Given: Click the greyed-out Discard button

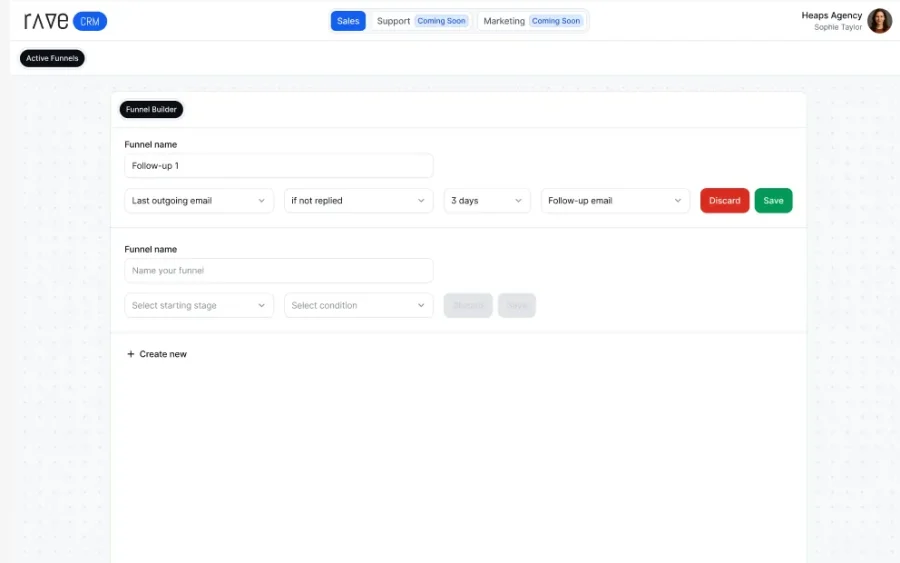Looking at the screenshot, I should [x=468, y=305].
